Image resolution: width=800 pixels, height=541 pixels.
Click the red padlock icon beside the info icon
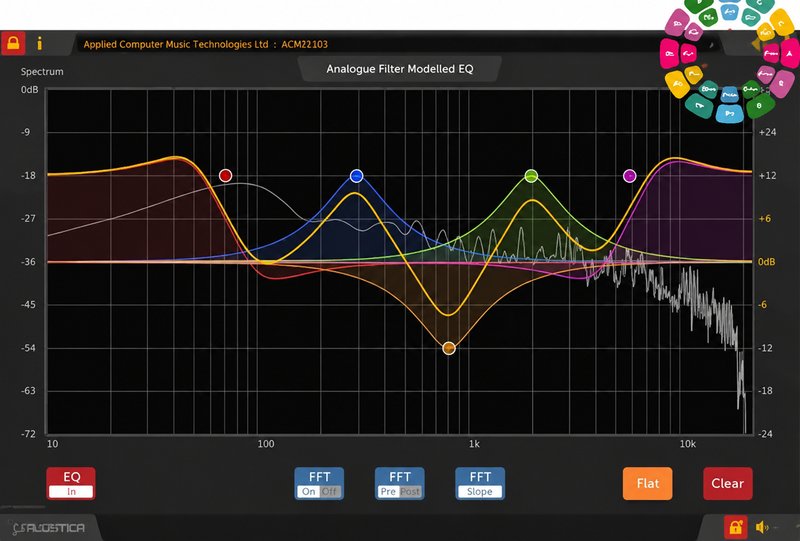[x=13, y=43]
